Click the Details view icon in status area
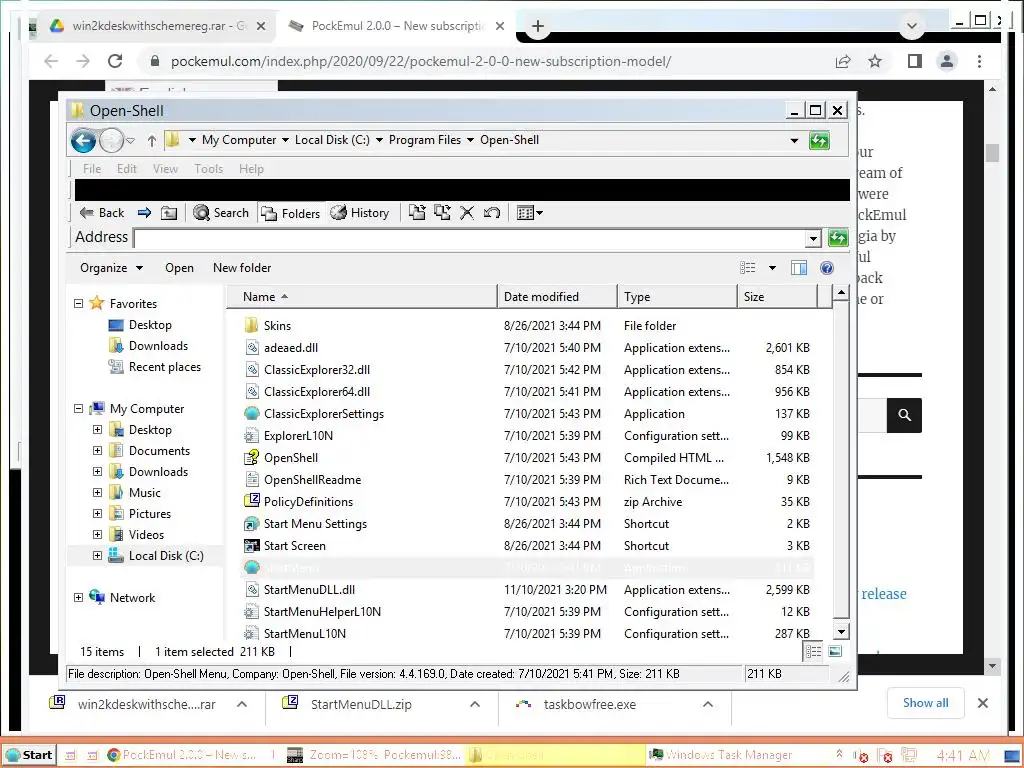The height and width of the screenshot is (768, 1024). [x=813, y=651]
